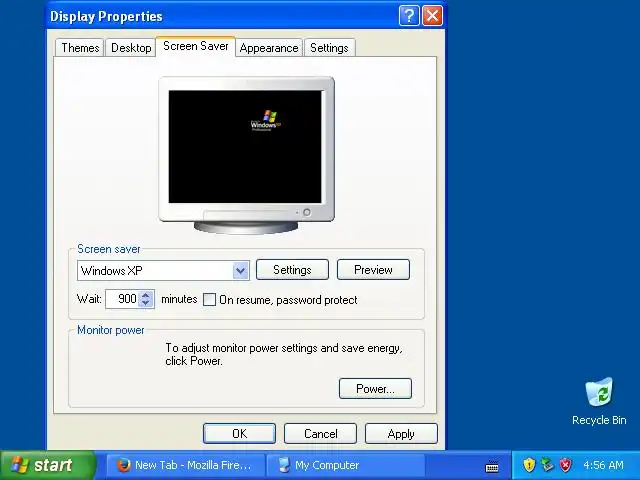This screenshot has width=640, height=480.
Task: Open the on-screen keyboard tray icon
Action: 492,466
